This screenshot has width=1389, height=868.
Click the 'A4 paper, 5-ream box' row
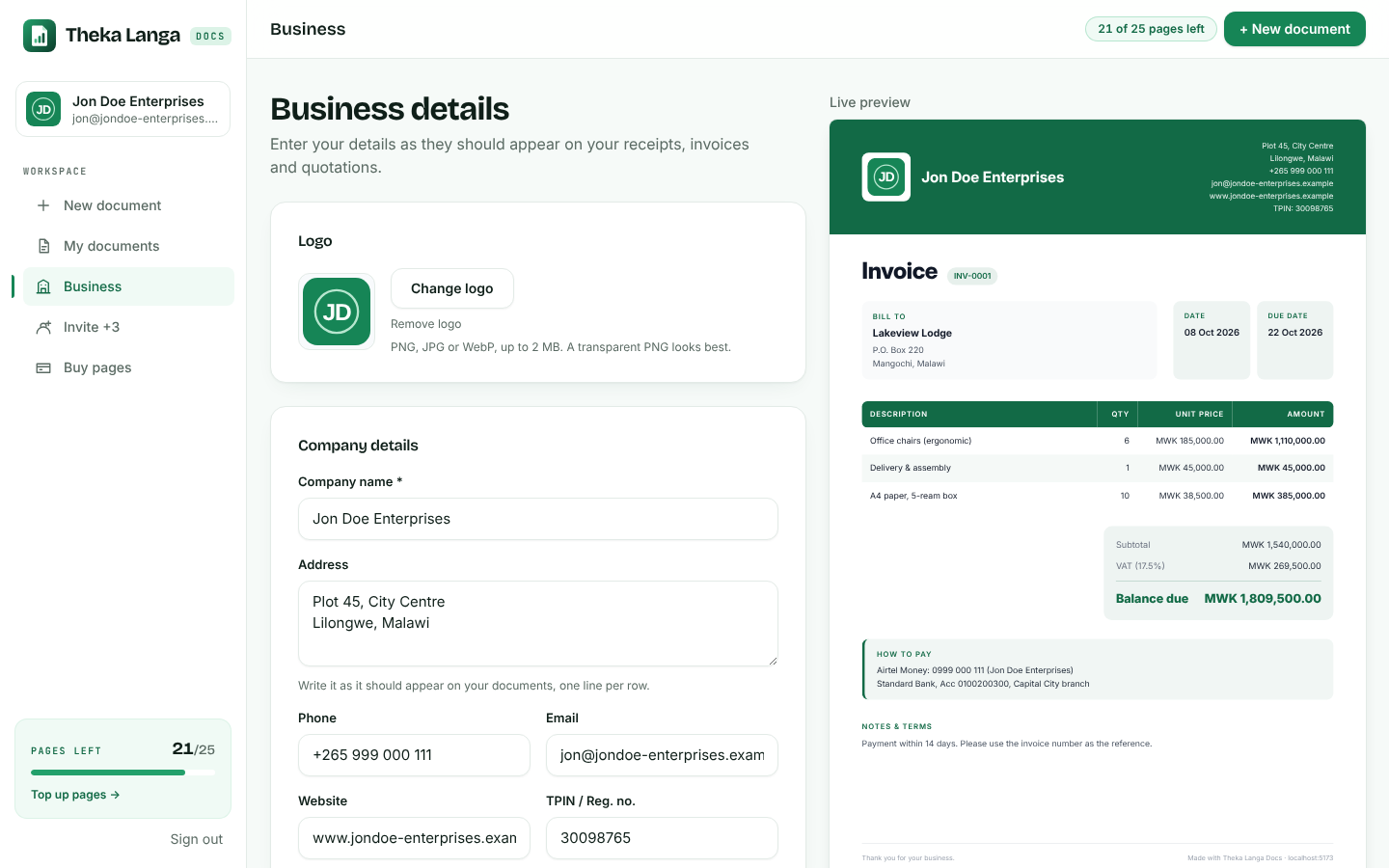[x=1098, y=496]
